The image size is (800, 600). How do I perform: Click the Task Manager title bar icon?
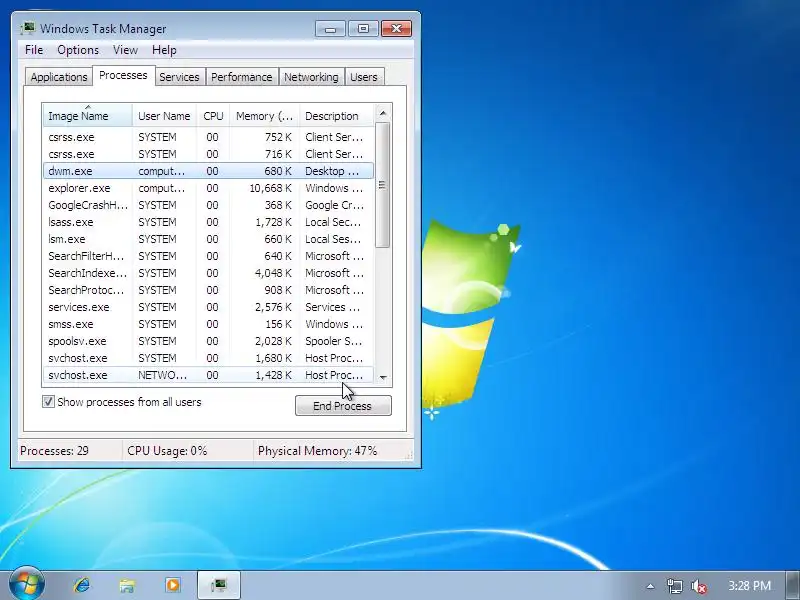pyautogui.click(x=28, y=28)
